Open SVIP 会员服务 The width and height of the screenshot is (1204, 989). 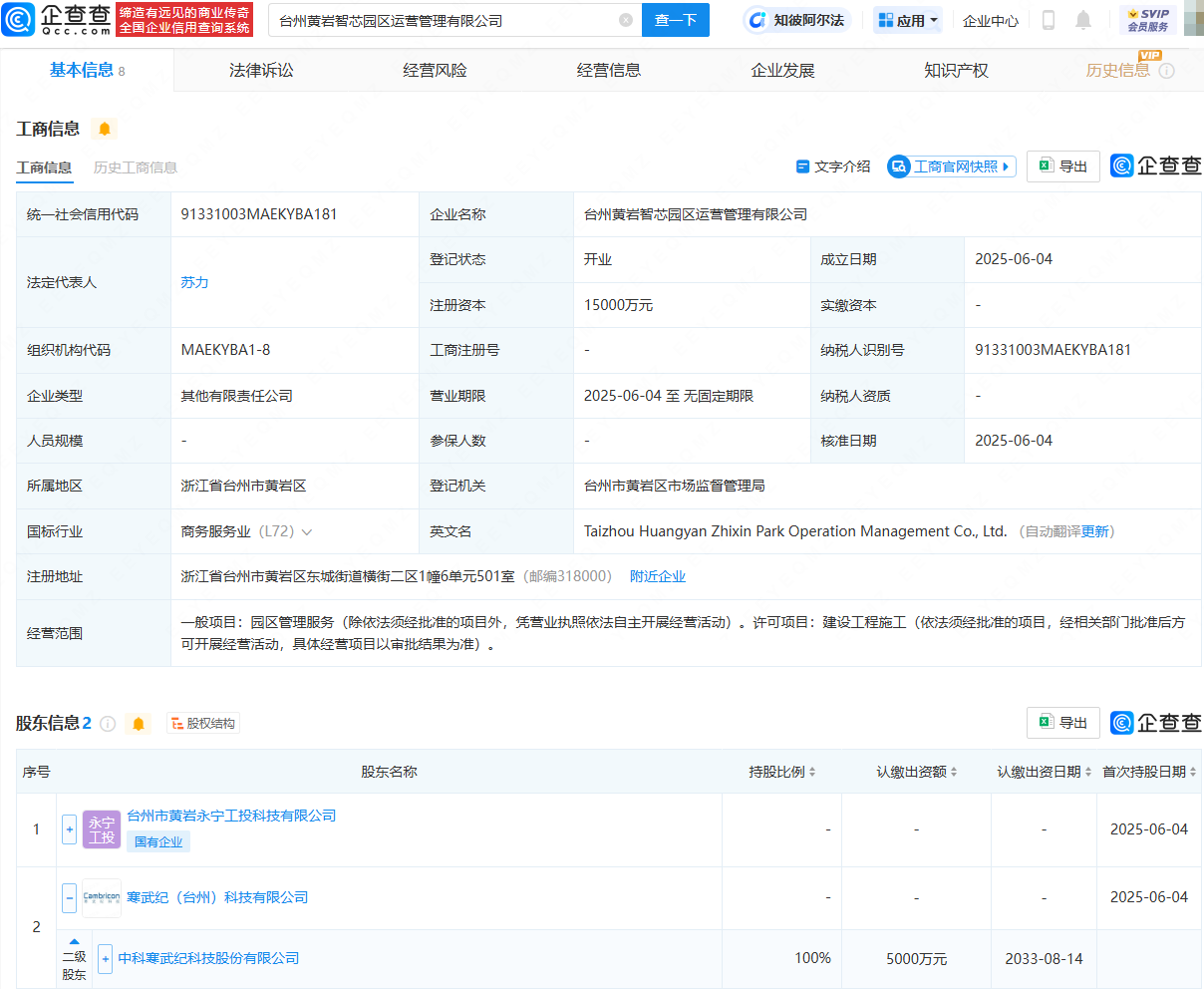click(1148, 20)
